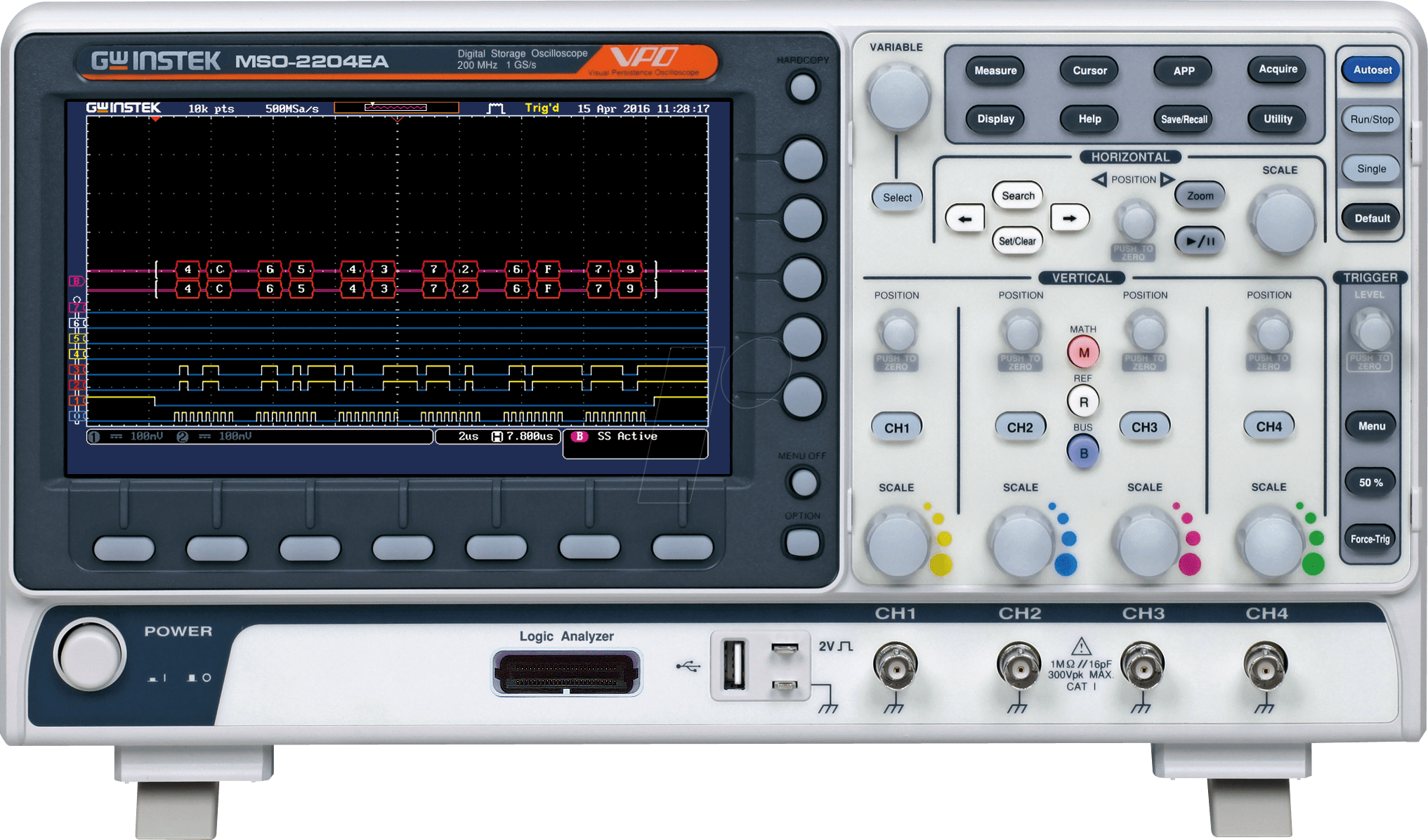Click the '10k pts' record length readout
The height and width of the screenshot is (840, 1428).
coord(211,109)
